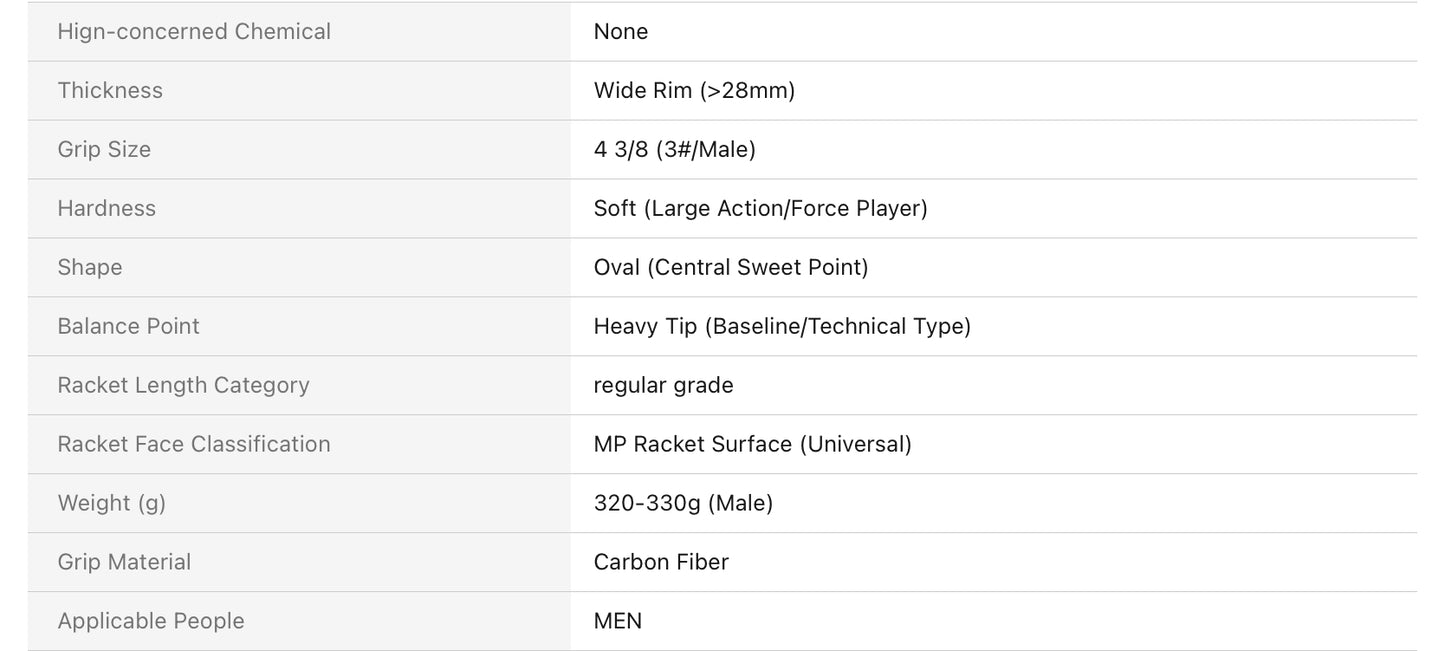Viewport: 1445px width, 651px height.
Task: Select the MEN value text
Action: (618, 621)
